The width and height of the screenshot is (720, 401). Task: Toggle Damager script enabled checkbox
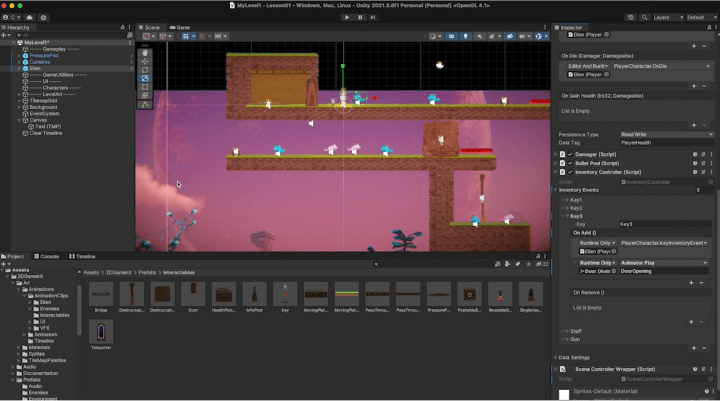(570, 154)
